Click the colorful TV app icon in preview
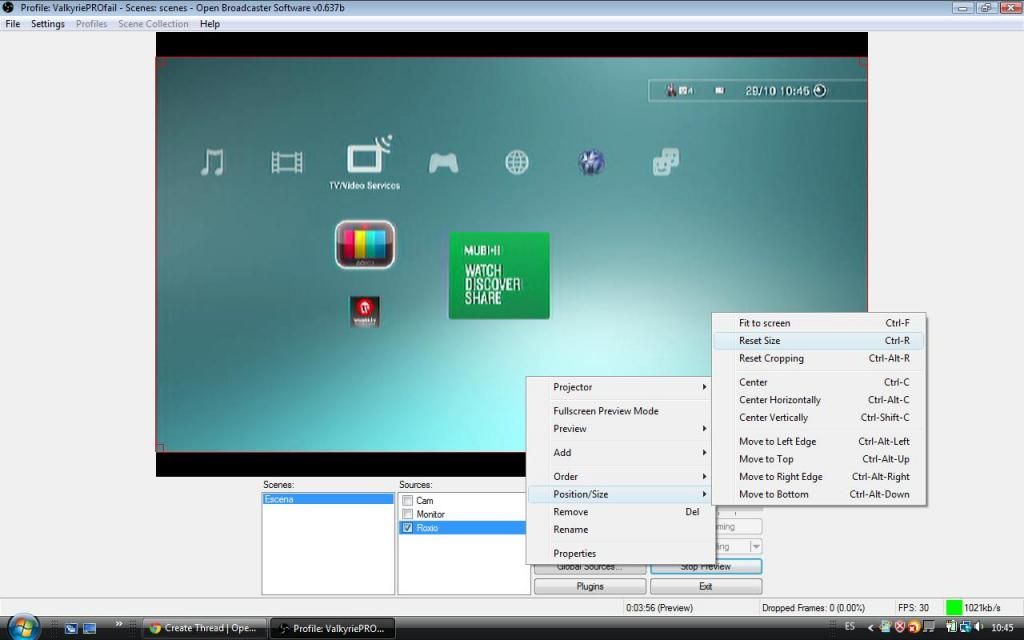The height and width of the screenshot is (640, 1024). tap(365, 245)
